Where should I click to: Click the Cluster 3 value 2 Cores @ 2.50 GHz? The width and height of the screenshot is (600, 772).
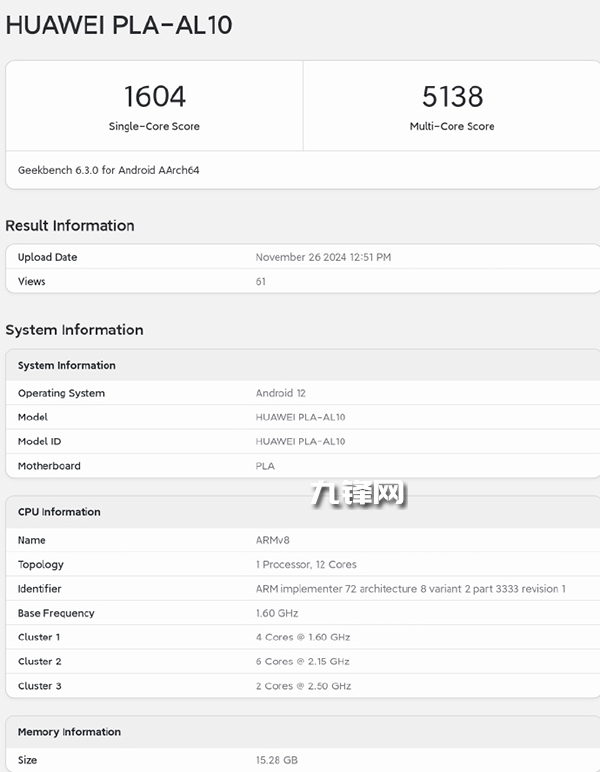point(303,686)
